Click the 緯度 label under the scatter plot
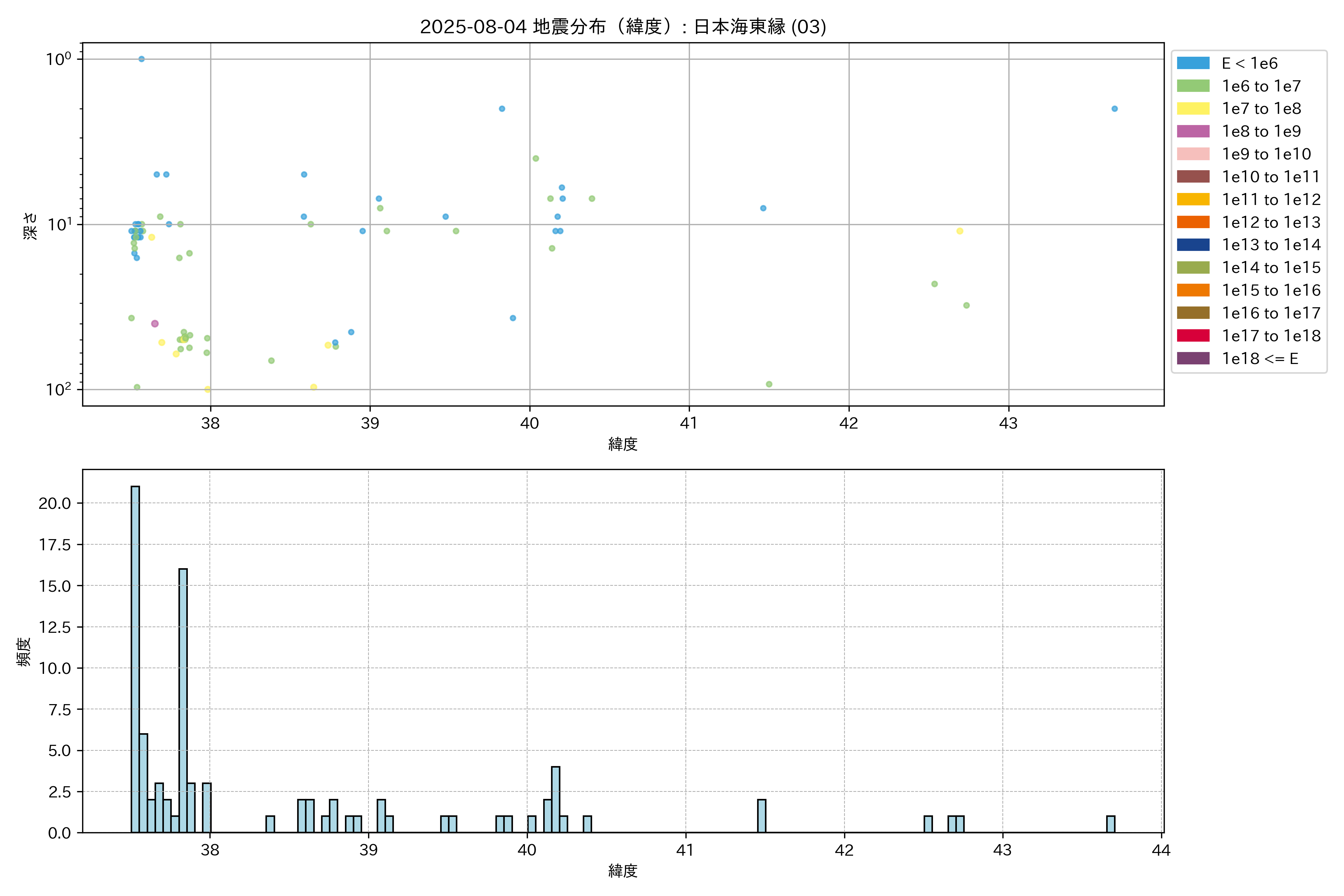This screenshot has width=1344, height=896. tap(623, 444)
